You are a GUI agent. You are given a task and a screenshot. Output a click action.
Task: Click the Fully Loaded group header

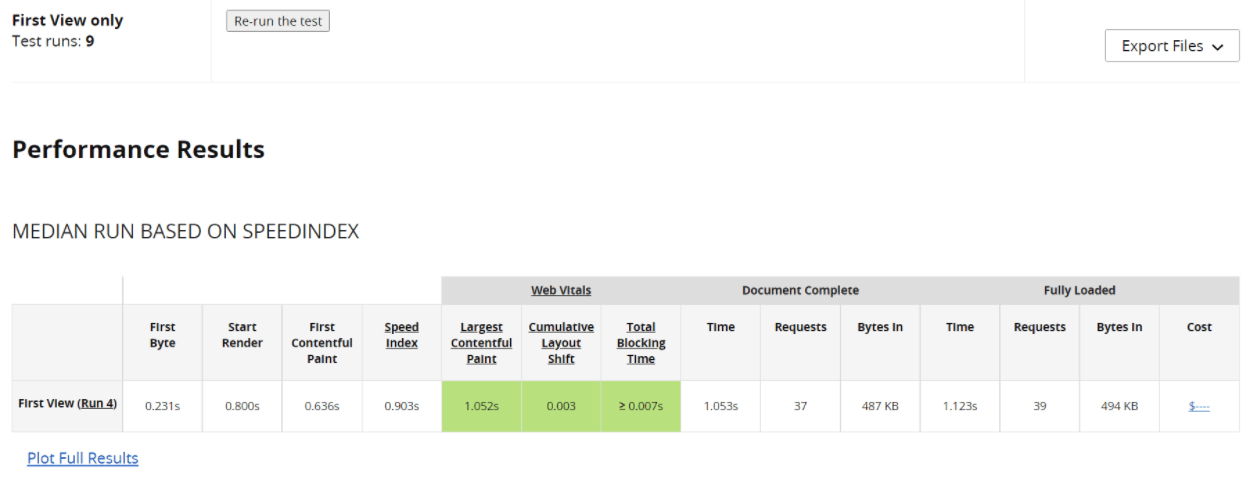(1080, 291)
